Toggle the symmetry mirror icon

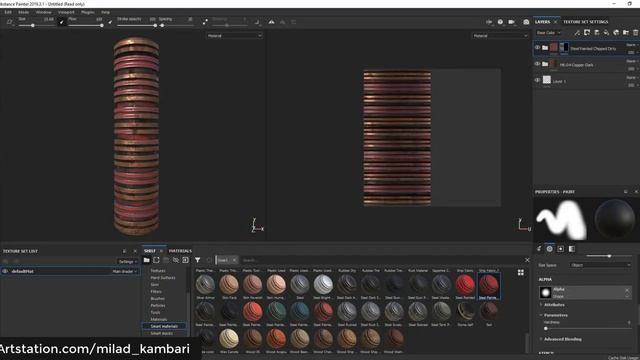tap(271, 22)
